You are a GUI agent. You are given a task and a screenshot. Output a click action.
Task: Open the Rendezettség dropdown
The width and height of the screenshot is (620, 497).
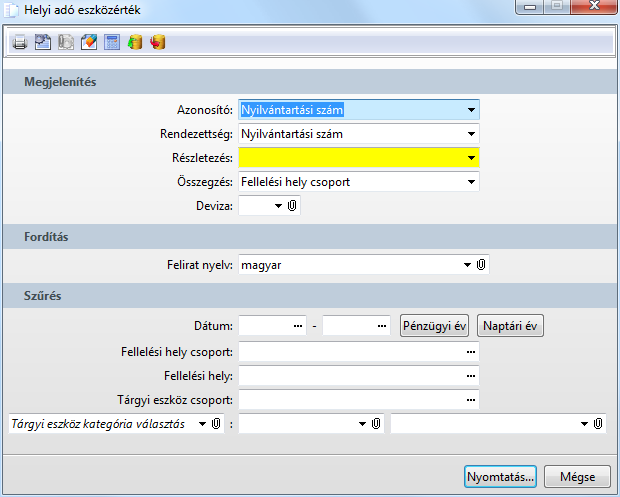click(471, 134)
